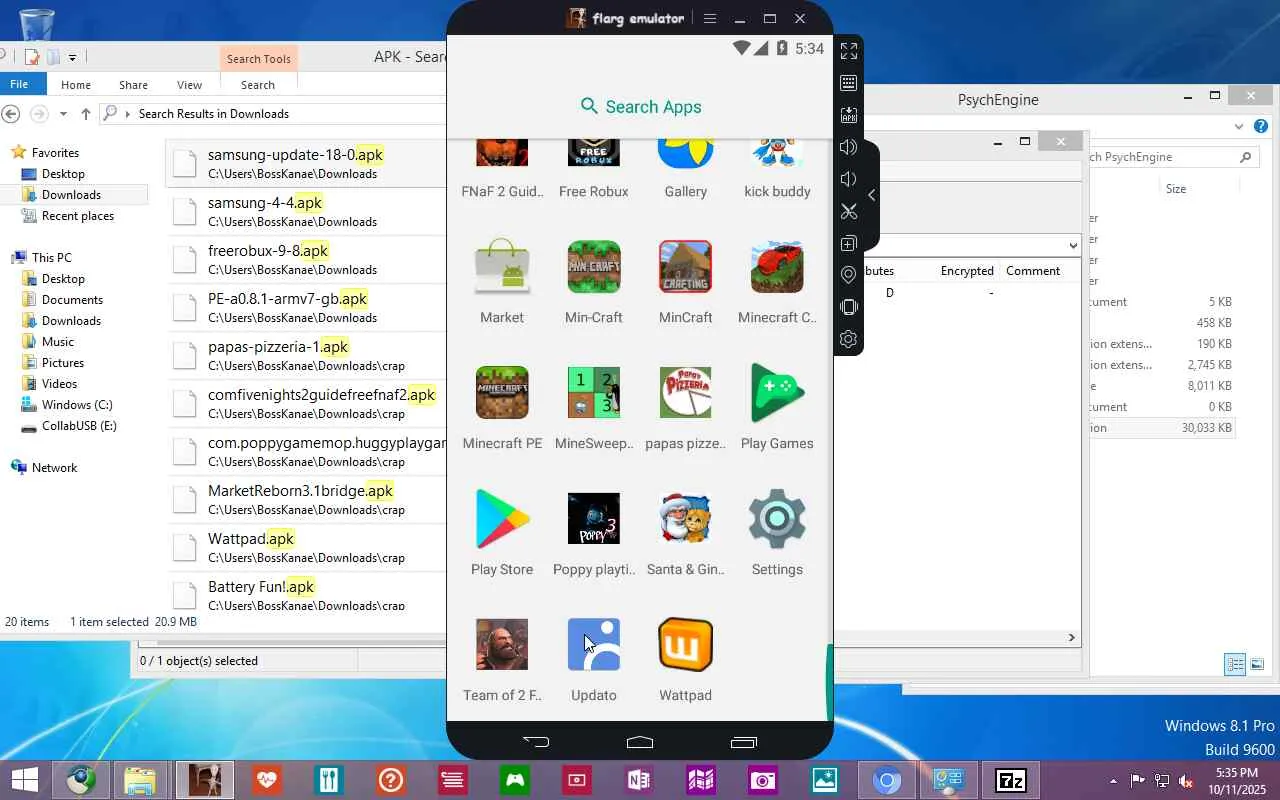This screenshot has height=800, width=1280.
Task: Open the 7-Zip path dropdown arrow
Action: coord(1073,245)
